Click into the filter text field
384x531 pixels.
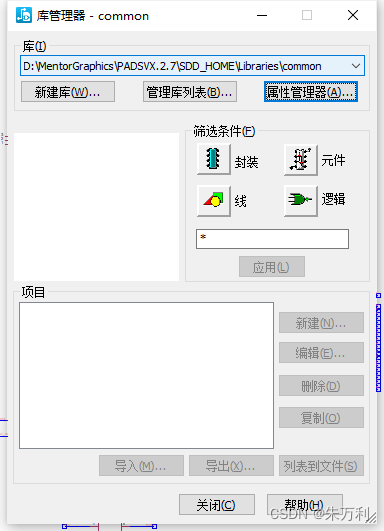[x=272, y=239]
